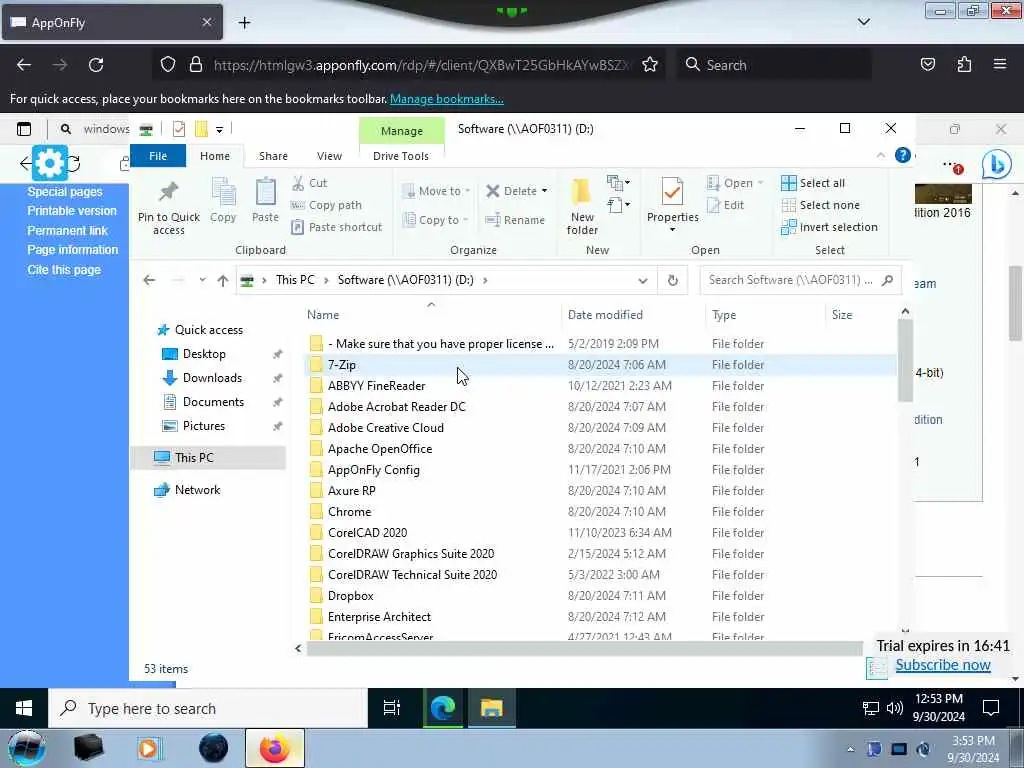1024x768 pixels.
Task: Expand address bar history dropdown
Action: [x=643, y=281]
